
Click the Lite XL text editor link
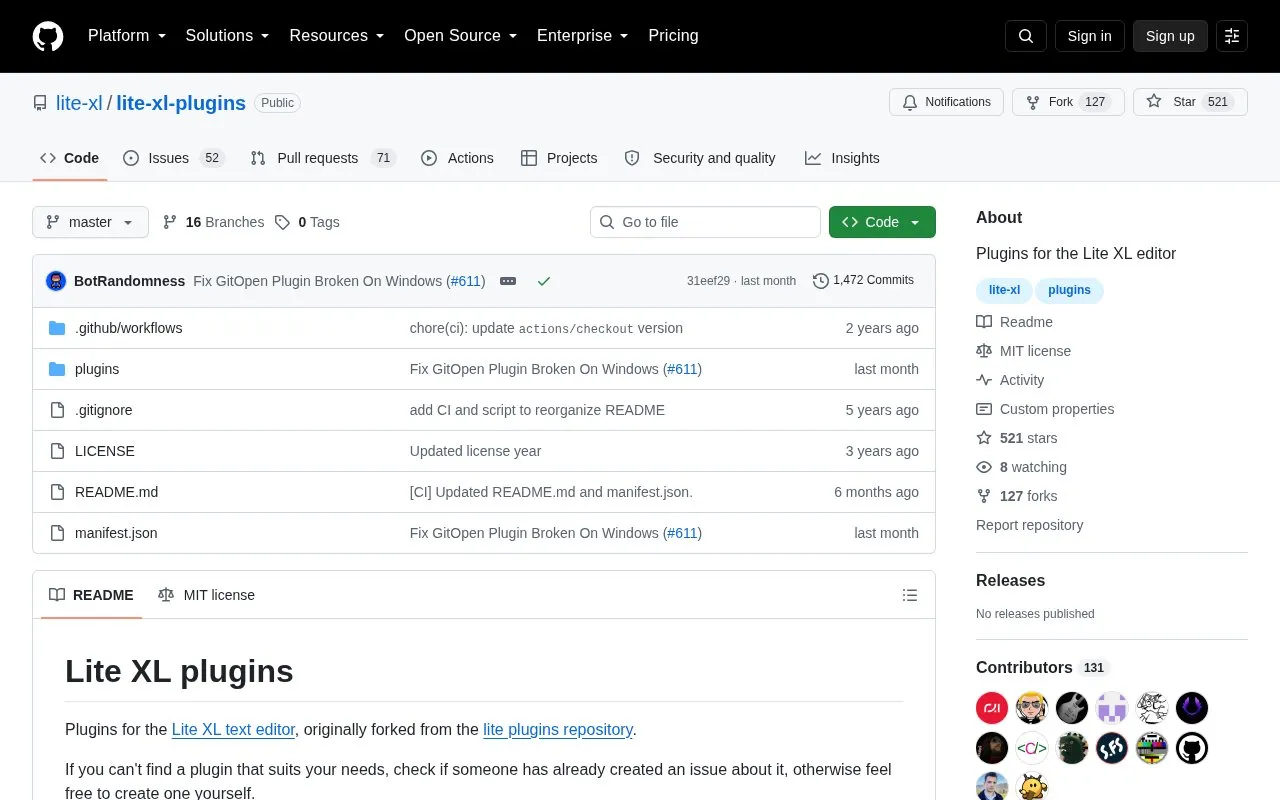click(233, 730)
